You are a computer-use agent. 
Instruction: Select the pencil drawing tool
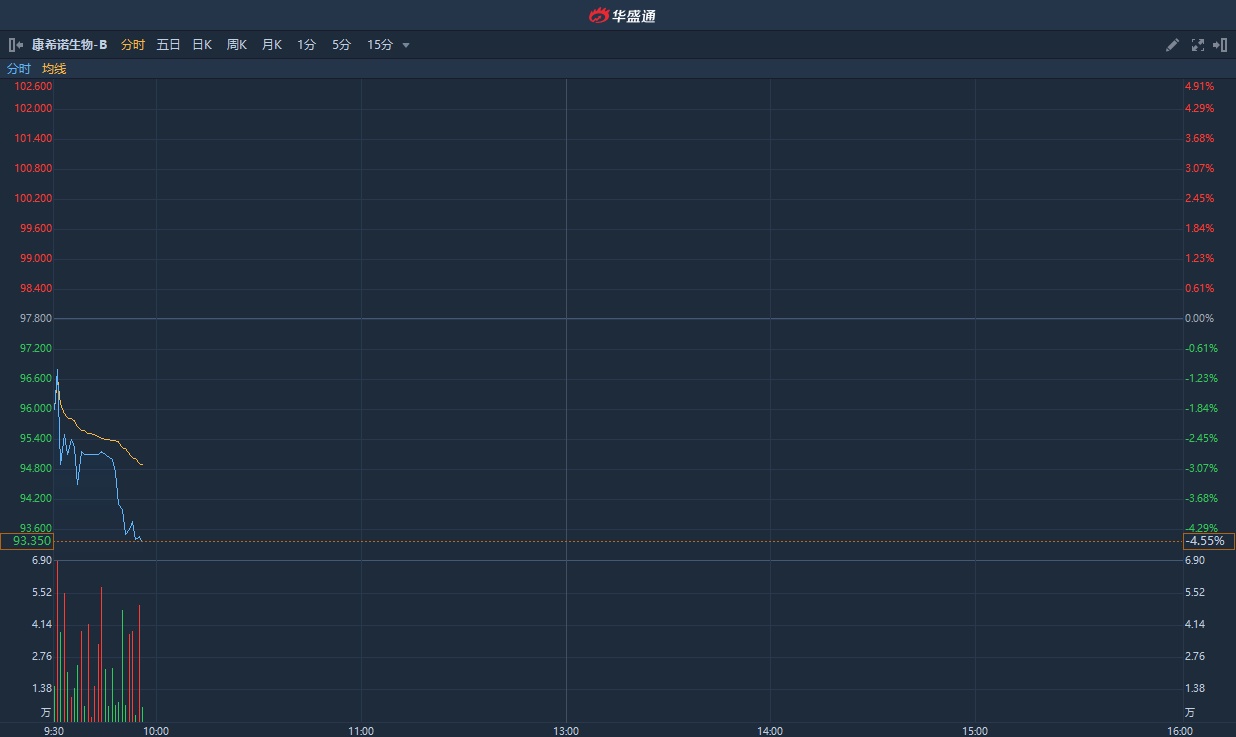coord(1173,45)
